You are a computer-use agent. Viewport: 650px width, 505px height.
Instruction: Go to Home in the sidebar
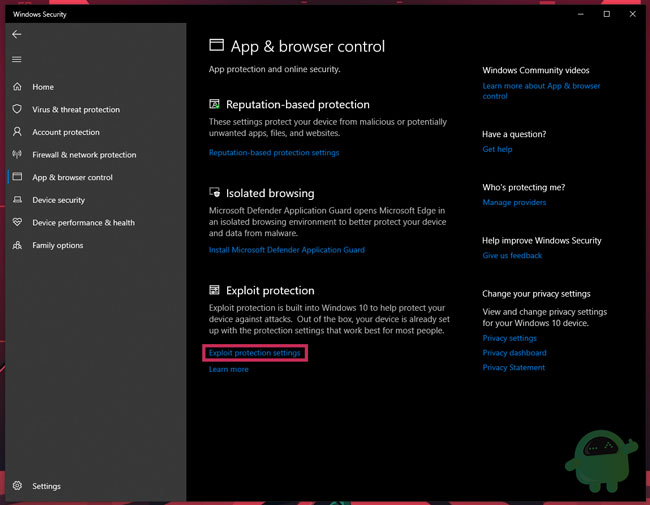(x=43, y=87)
